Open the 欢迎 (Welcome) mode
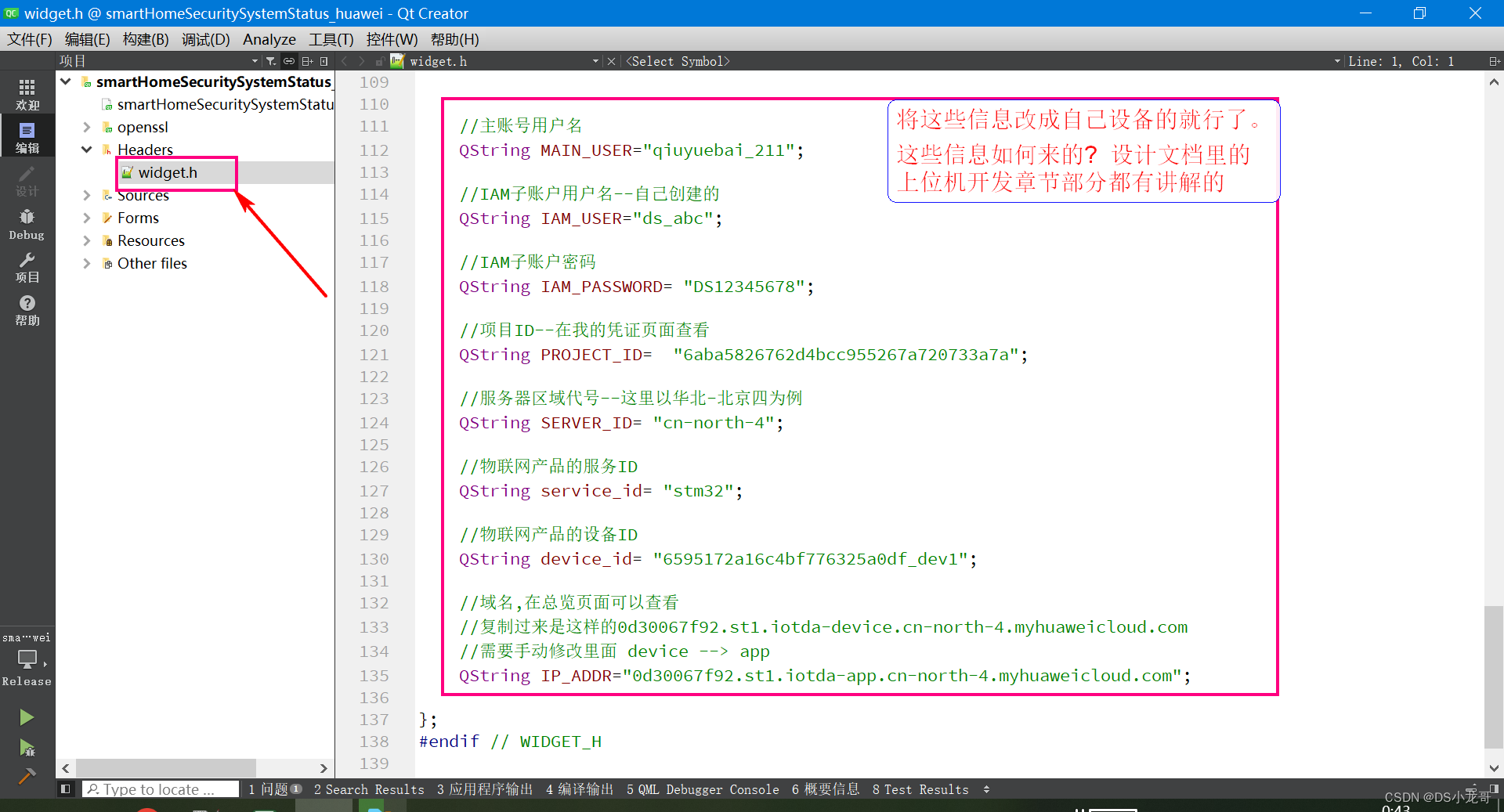The width and height of the screenshot is (1504, 812). click(x=27, y=94)
